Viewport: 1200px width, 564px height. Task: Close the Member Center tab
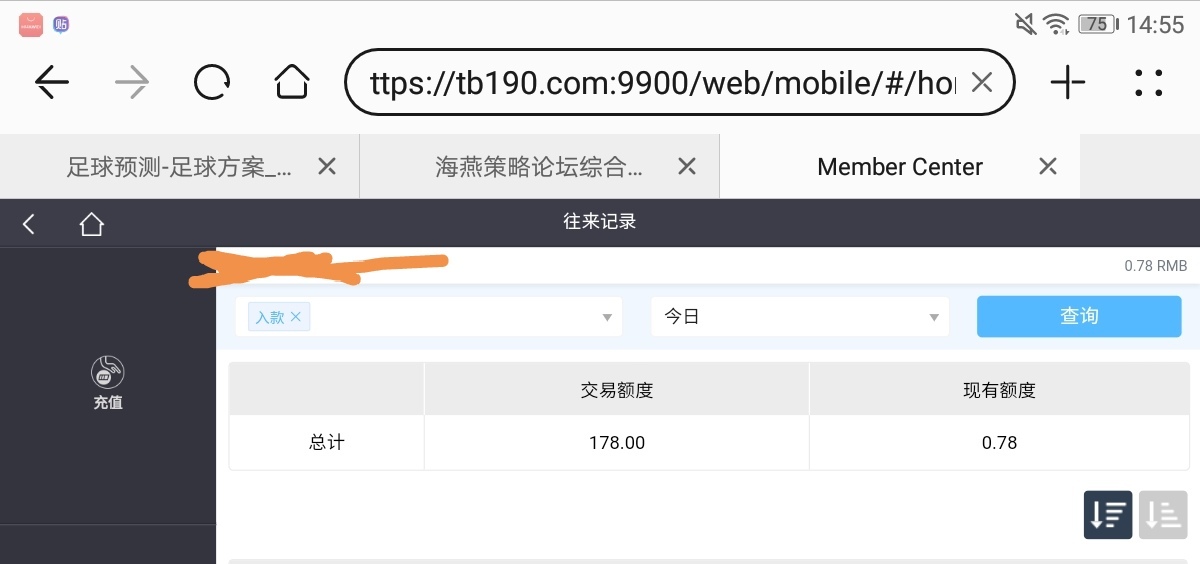click(x=1048, y=167)
